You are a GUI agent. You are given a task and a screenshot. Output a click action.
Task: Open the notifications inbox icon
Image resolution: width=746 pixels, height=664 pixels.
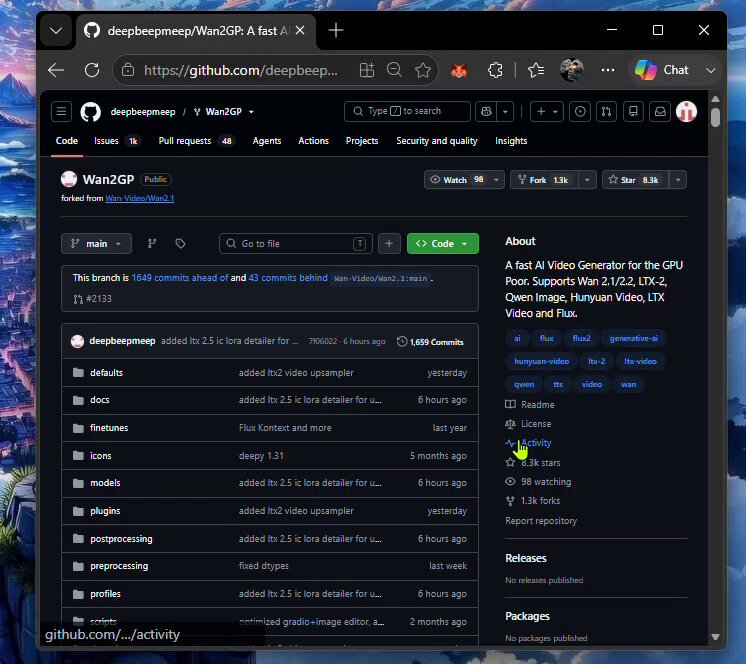click(660, 111)
